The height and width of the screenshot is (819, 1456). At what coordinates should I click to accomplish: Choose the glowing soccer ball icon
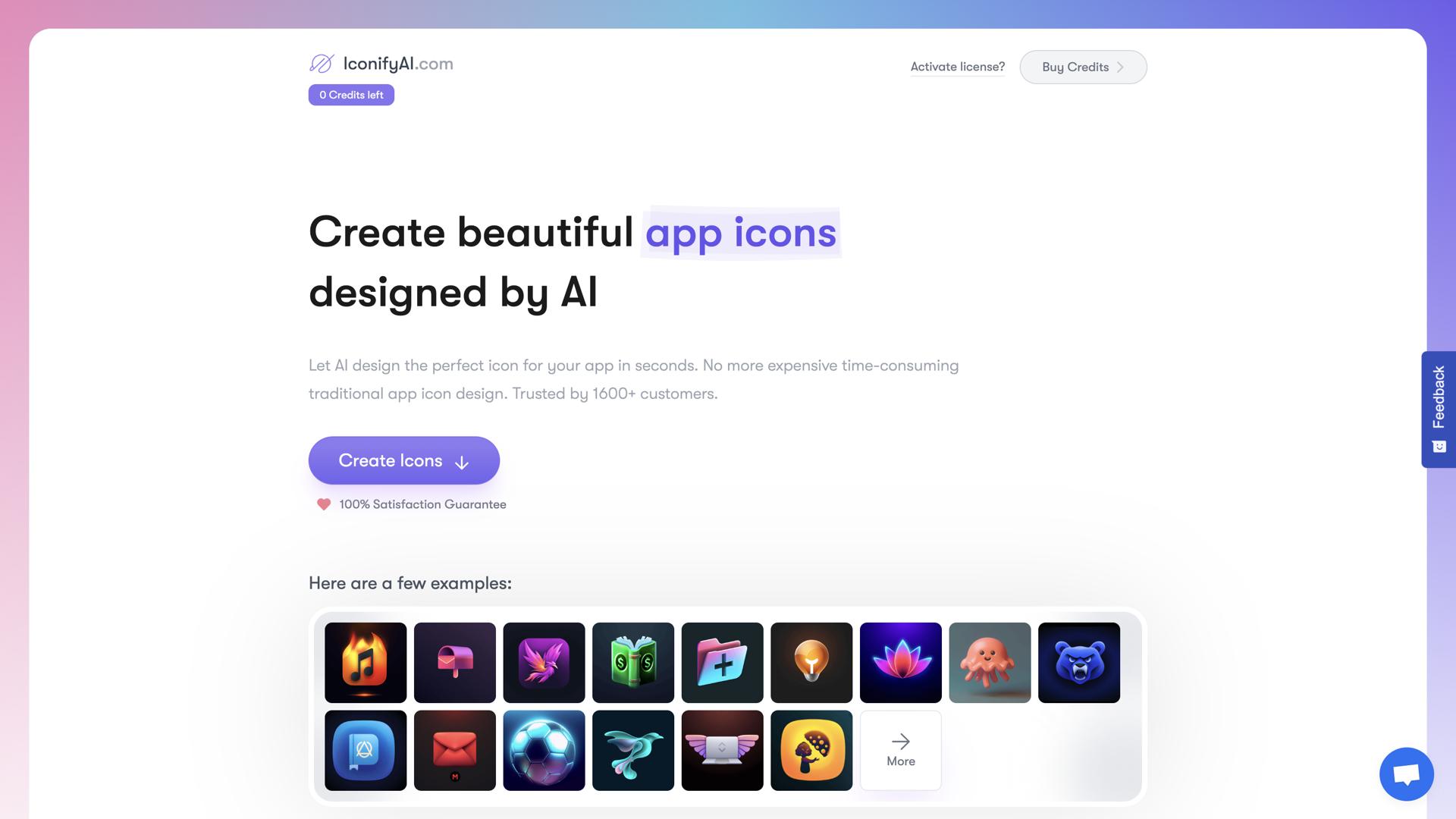tap(544, 751)
